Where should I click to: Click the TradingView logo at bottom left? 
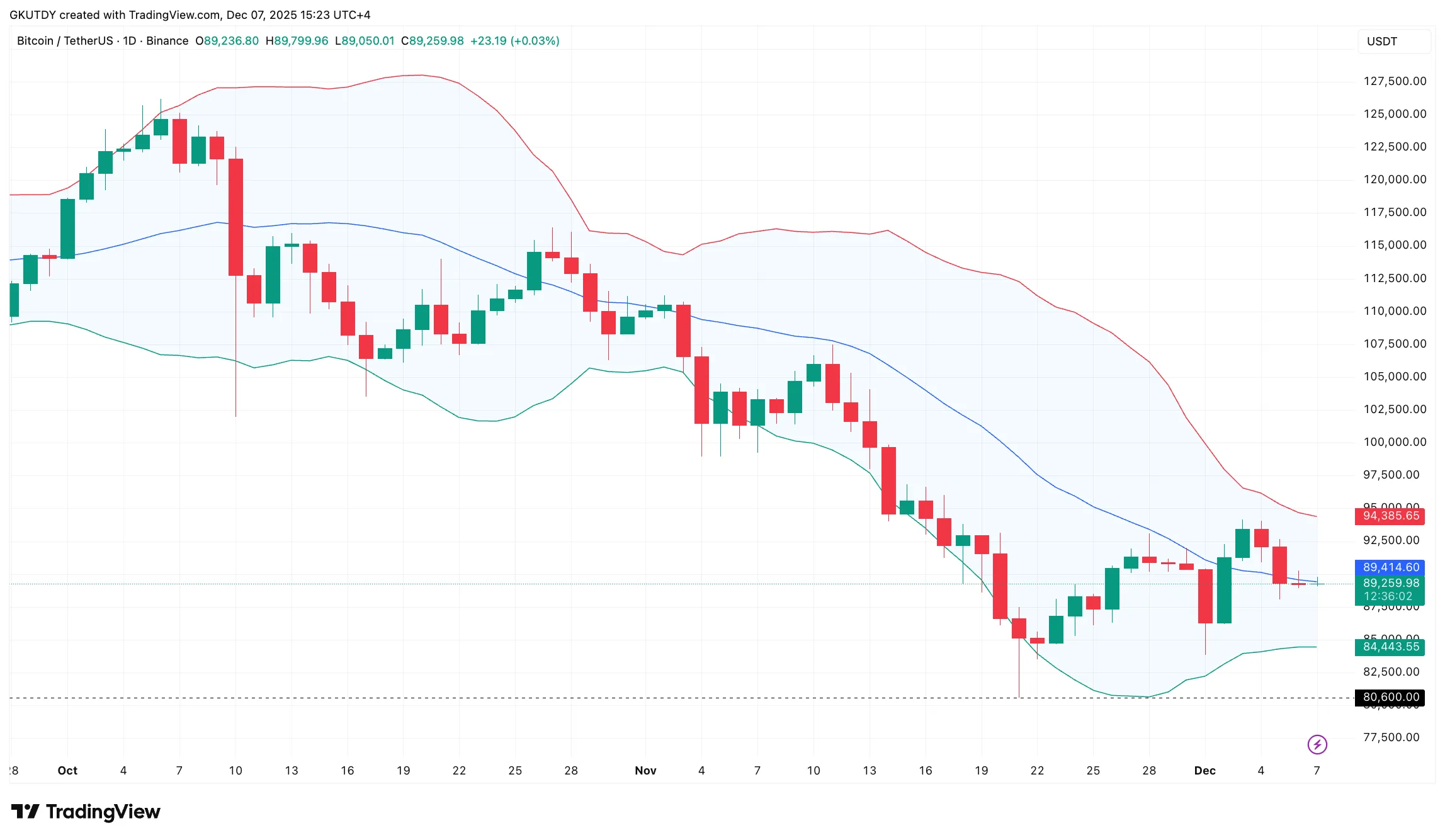pyautogui.click(x=86, y=812)
